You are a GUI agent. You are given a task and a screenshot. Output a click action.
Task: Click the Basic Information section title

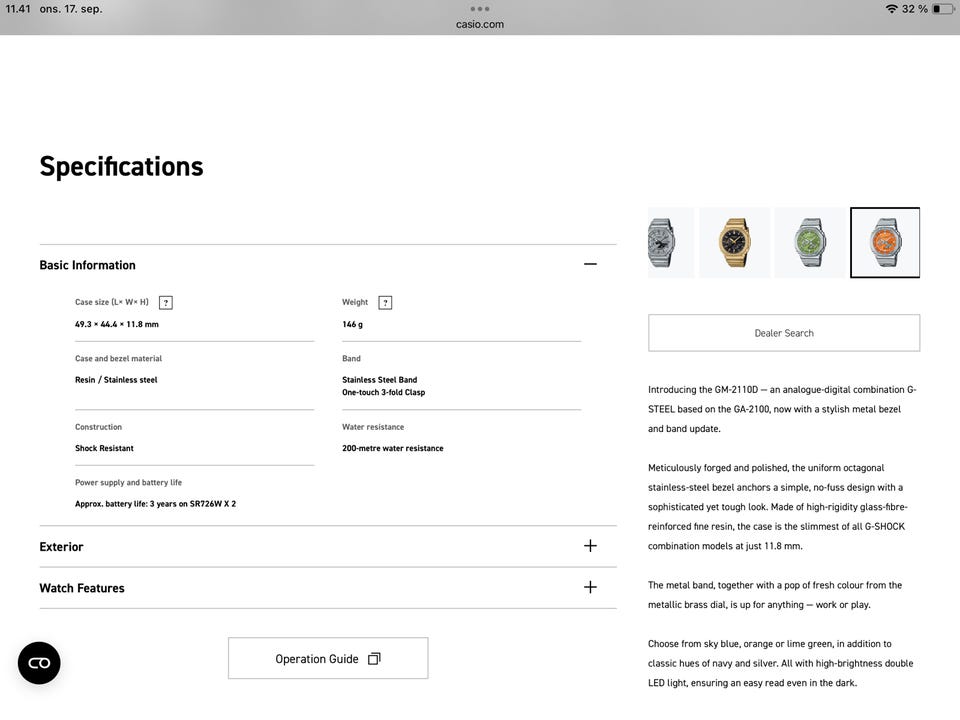pyautogui.click(x=88, y=265)
